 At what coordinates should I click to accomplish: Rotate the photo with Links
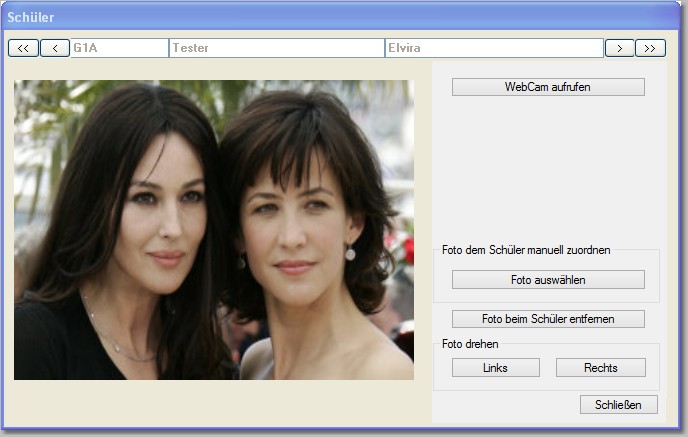coord(495,367)
